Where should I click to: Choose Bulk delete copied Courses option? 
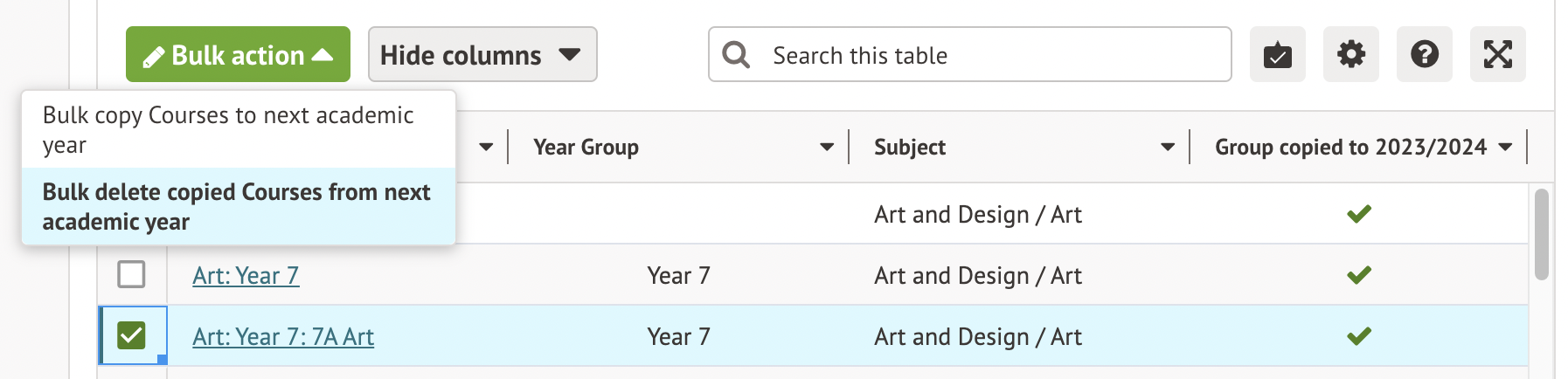238,206
